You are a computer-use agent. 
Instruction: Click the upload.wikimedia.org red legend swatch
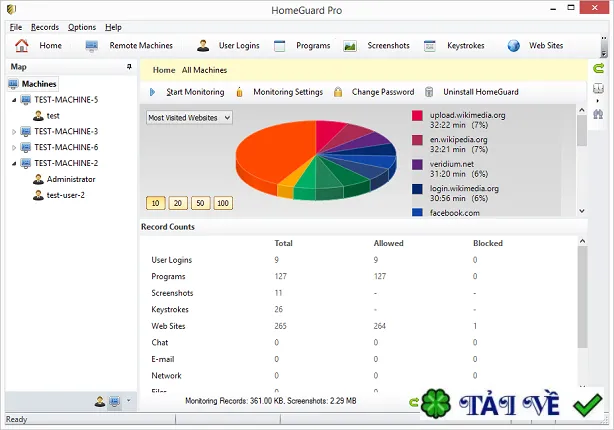(x=417, y=116)
